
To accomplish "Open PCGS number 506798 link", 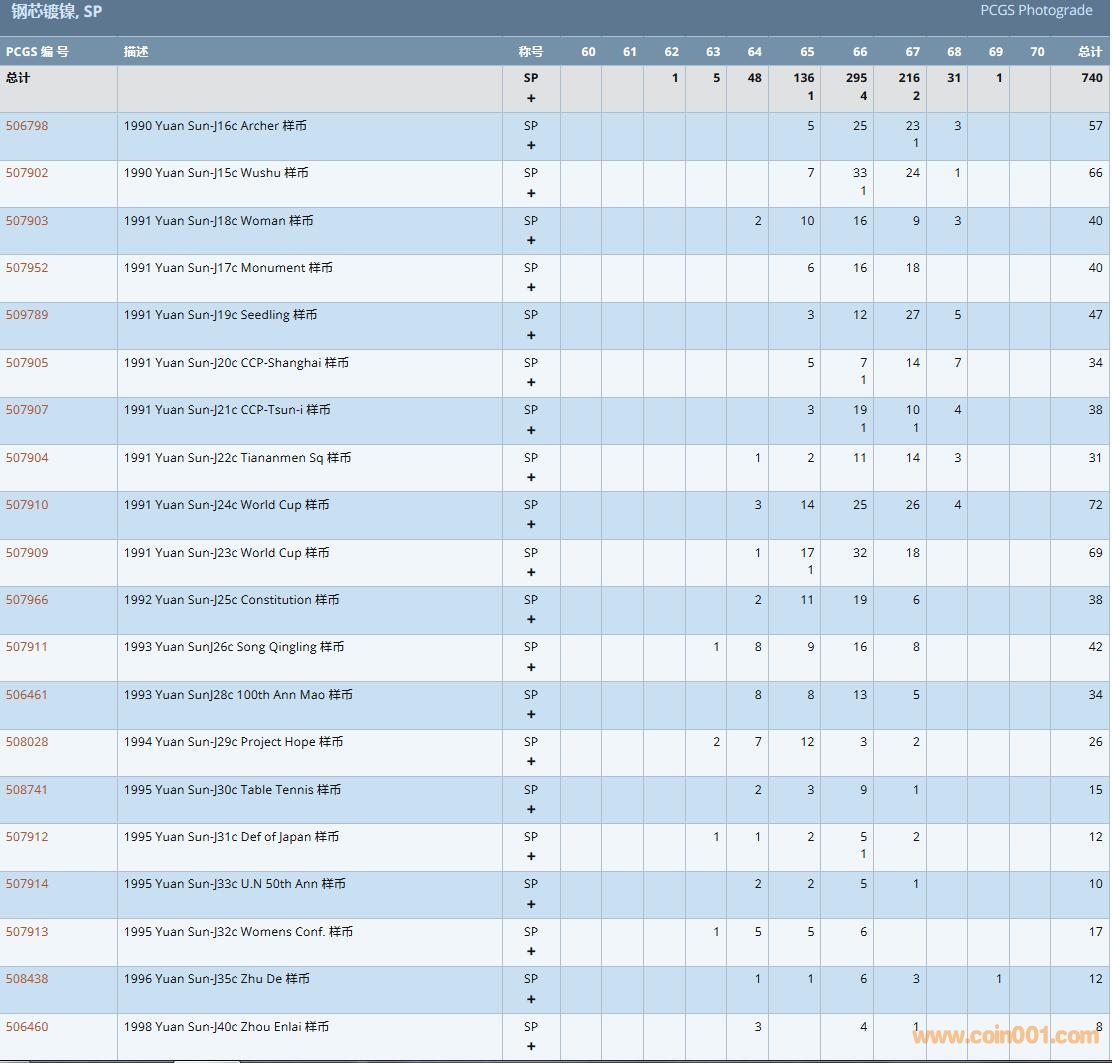I will click(x=27, y=126).
